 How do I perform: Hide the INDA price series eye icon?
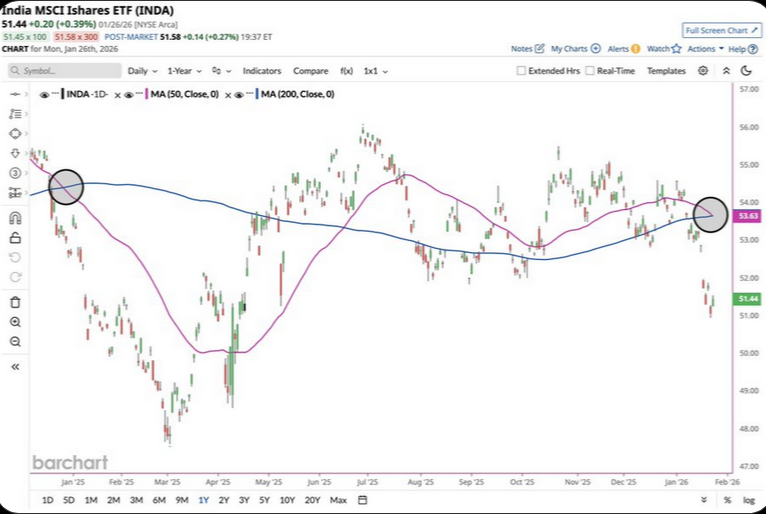click(x=44, y=94)
